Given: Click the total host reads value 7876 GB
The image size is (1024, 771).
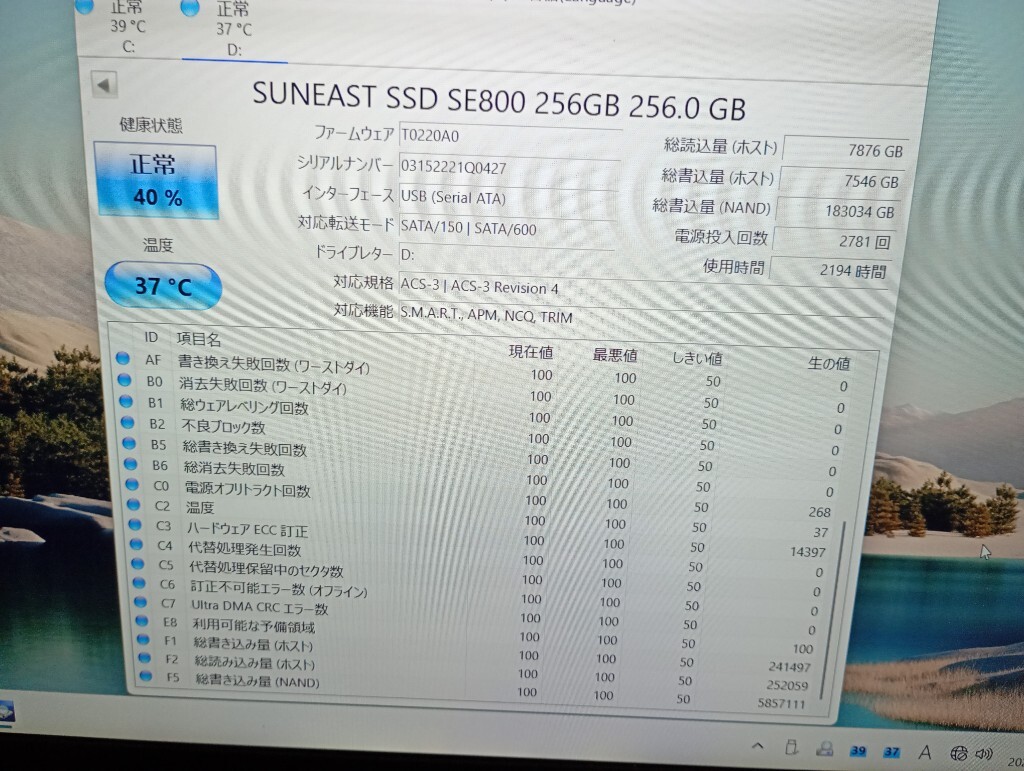Looking at the screenshot, I should (x=844, y=149).
